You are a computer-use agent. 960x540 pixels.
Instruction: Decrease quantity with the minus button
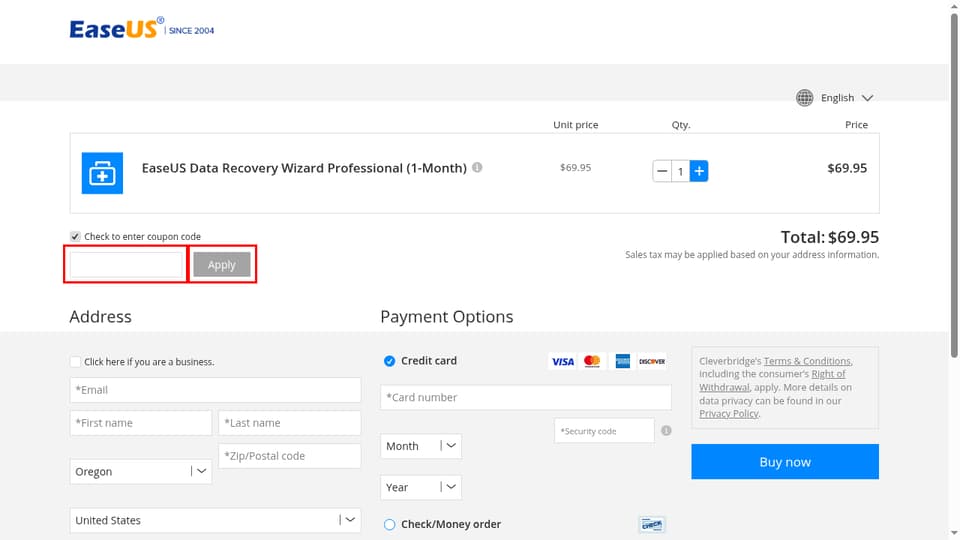pos(662,171)
